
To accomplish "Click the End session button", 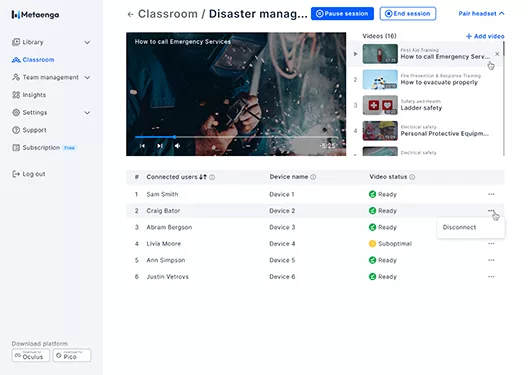I will tap(407, 13).
